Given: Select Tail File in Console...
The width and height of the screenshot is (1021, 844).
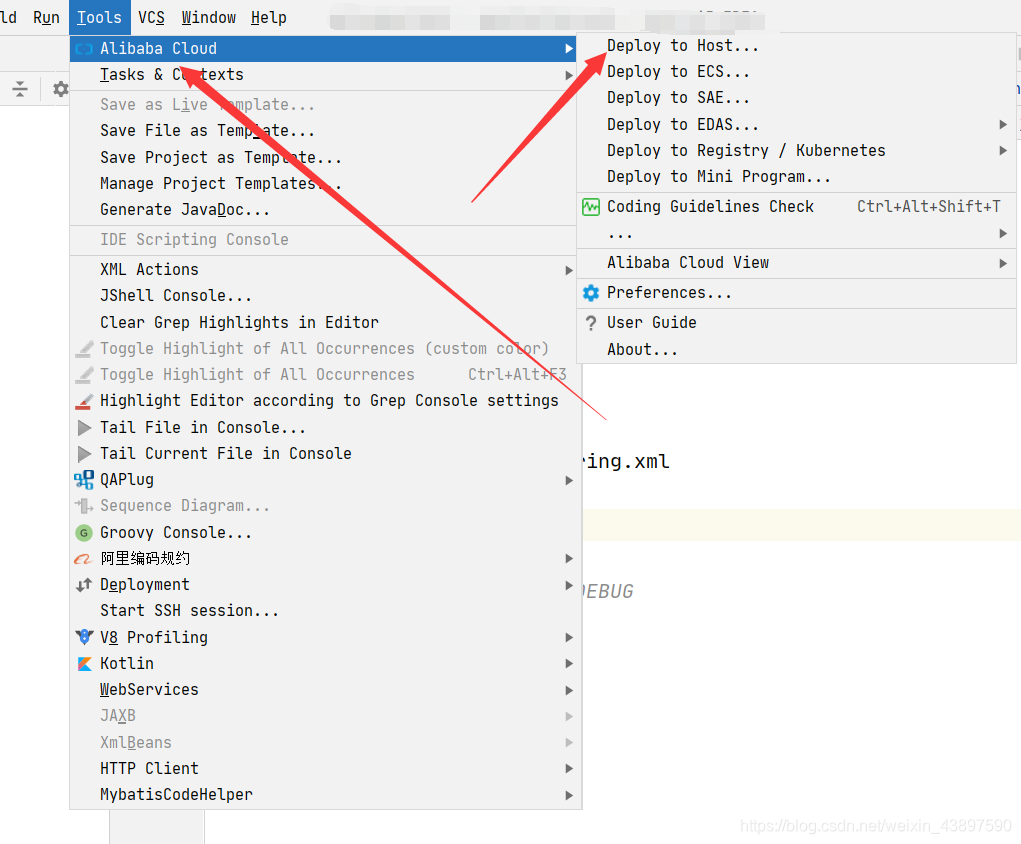Looking at the screenshot, I should 325,428.
